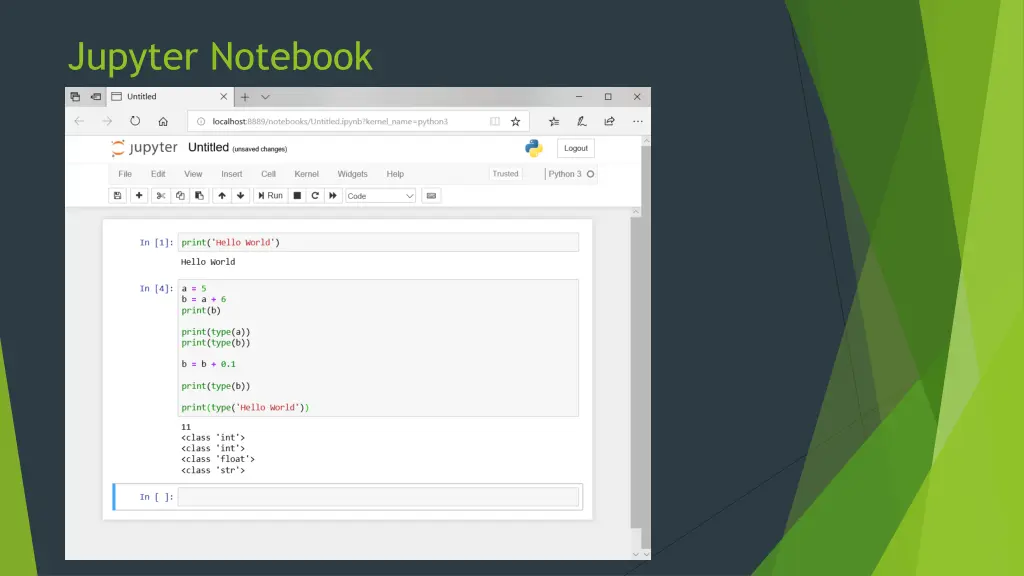Show tabs you've set aside icon
This screenshot has width=1024, height=576.
pyautogui.click(x=75, y=97)
